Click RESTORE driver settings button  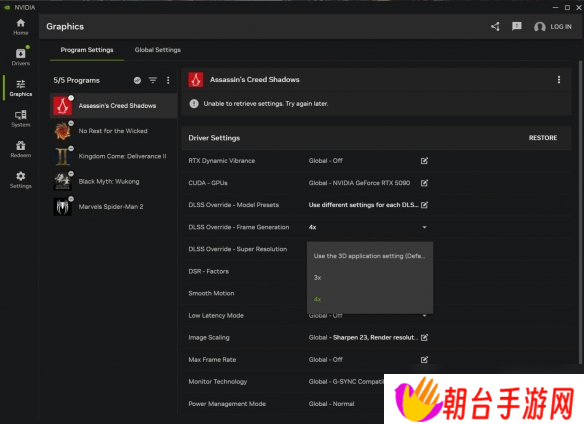click(x=543, y=138)
